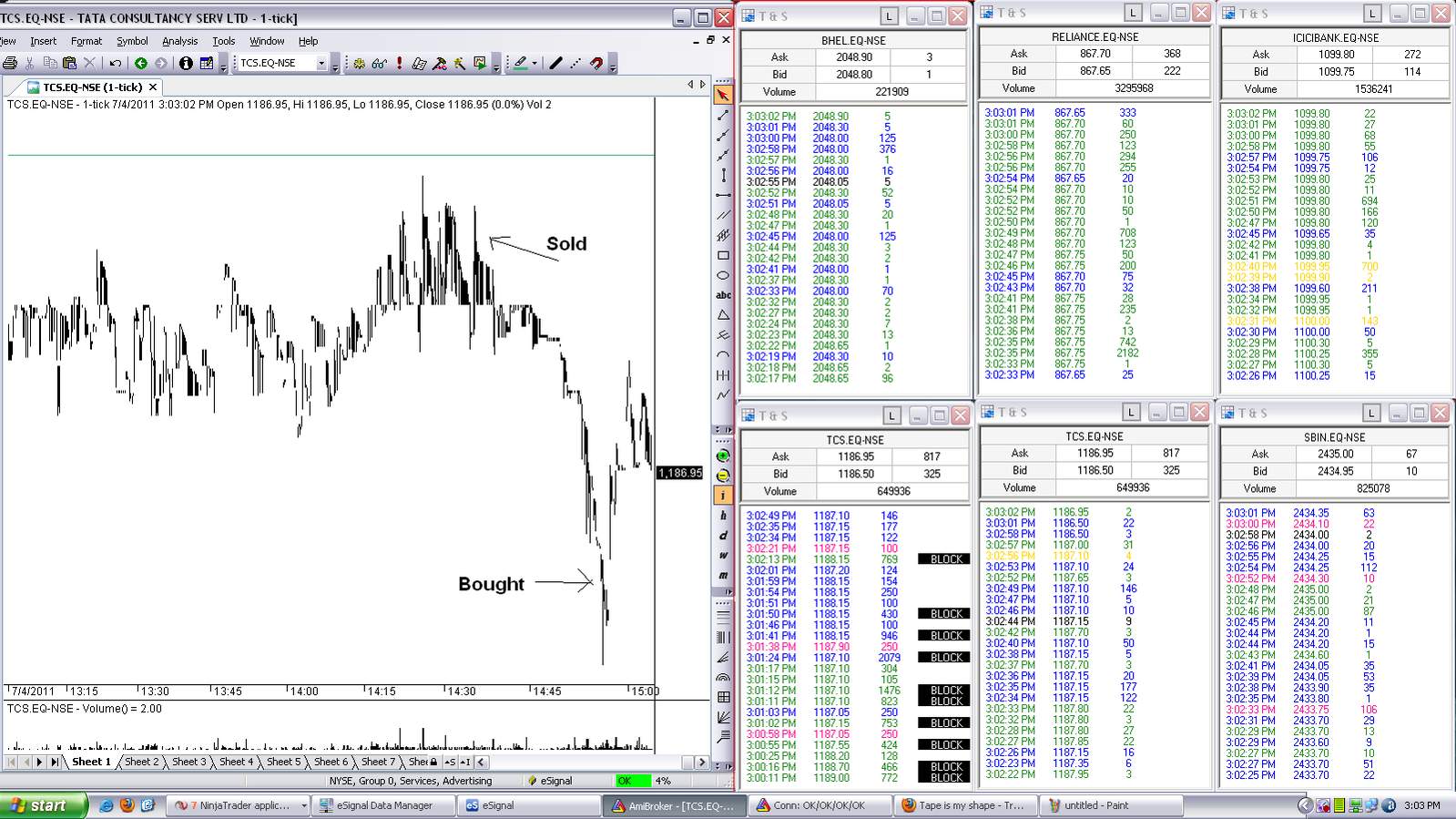Click the glasses icon in the toolbar
This screenshot has height=819, width=1456.
tap(379, 63)
